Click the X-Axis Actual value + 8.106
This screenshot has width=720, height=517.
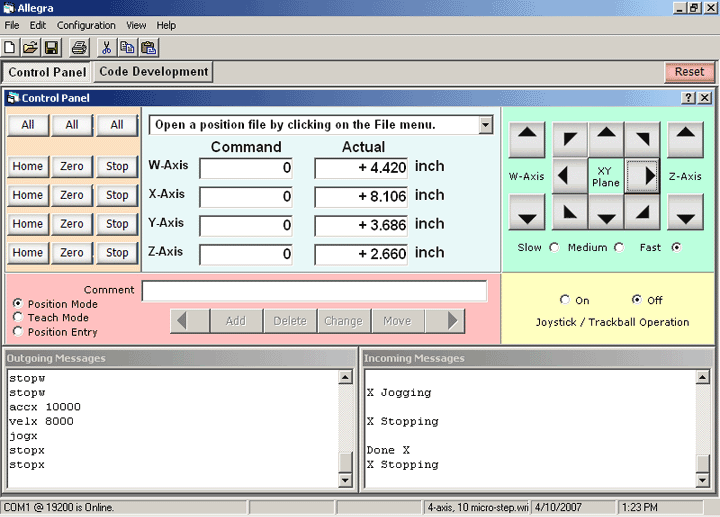[x=361, y=197]
